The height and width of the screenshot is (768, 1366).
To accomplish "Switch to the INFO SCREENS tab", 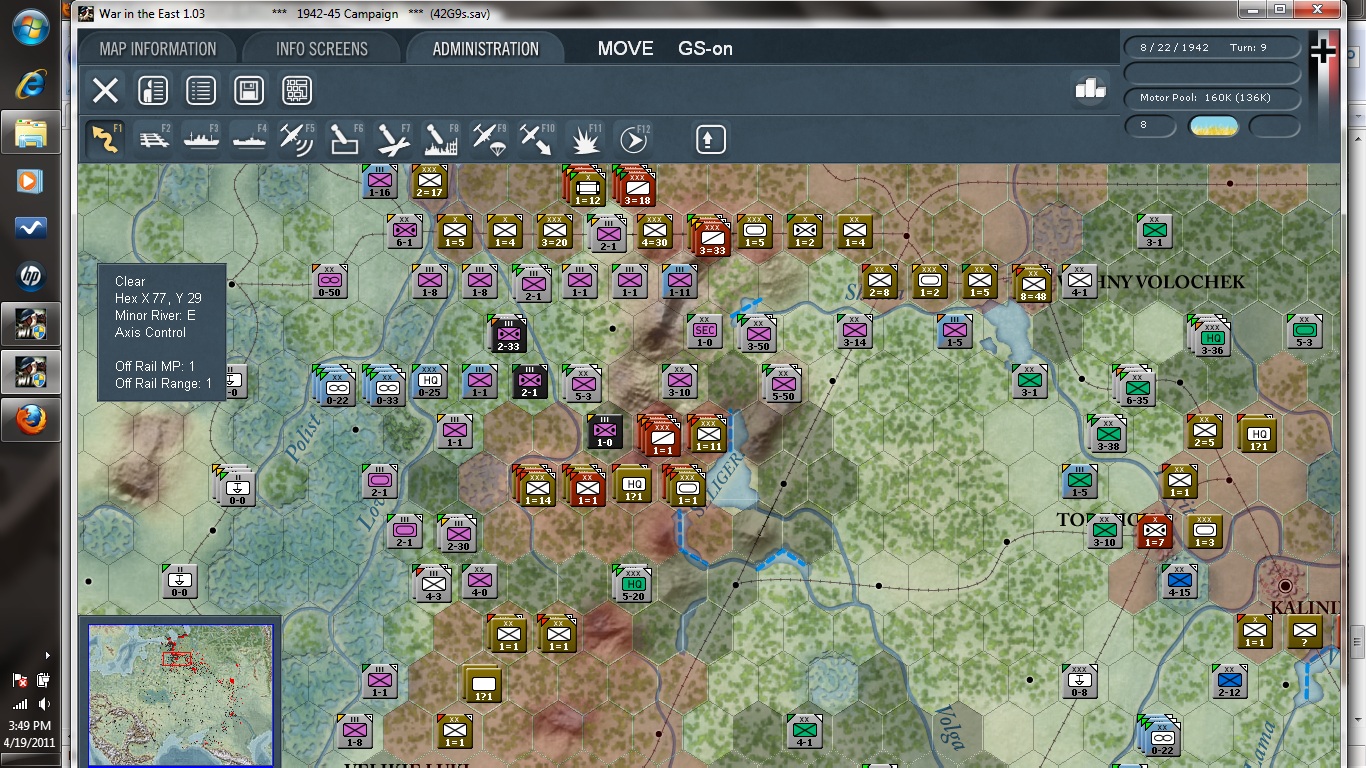I will 322,48.
